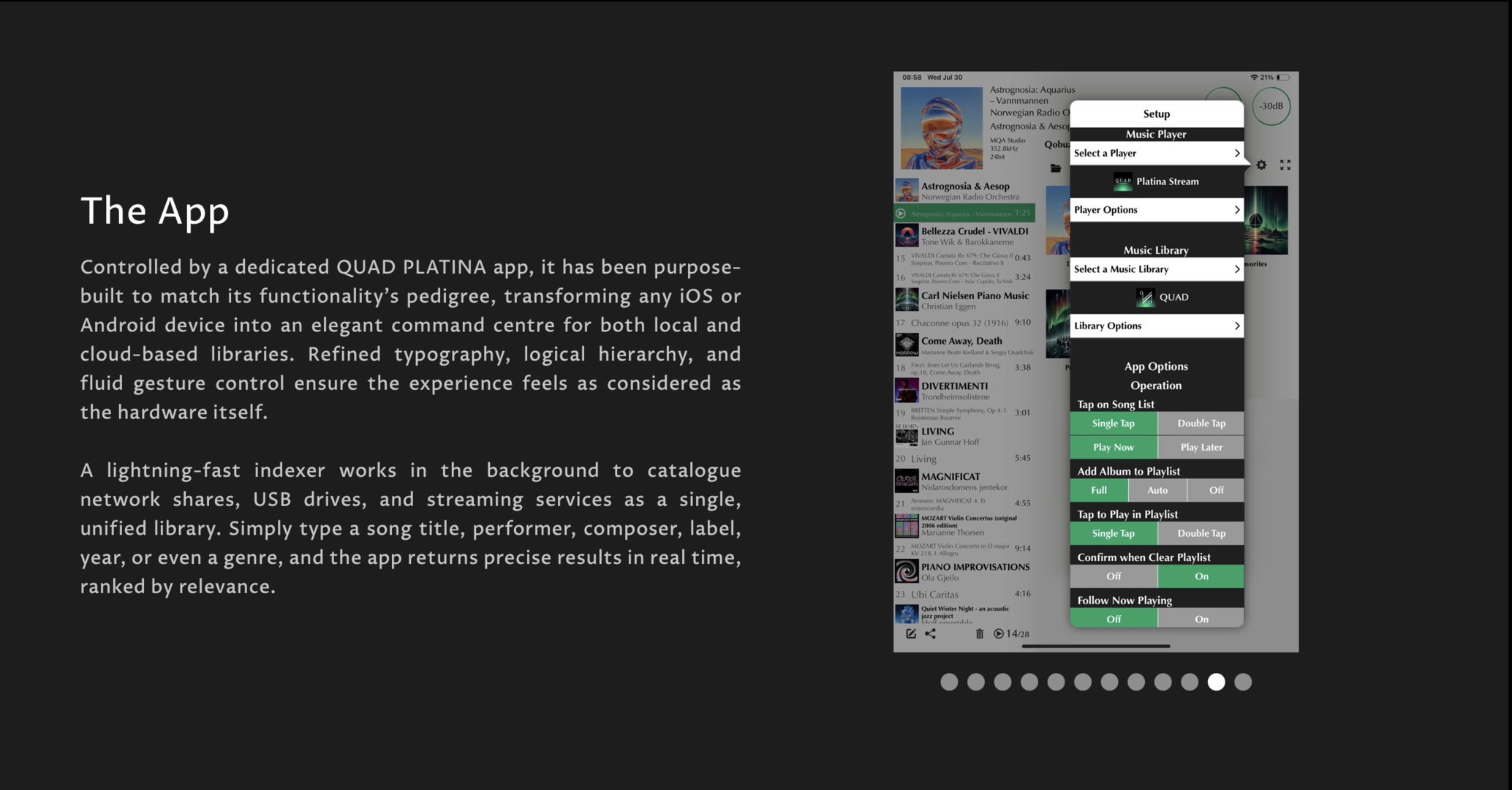Open the Library Options chevron row
Image resolution: width=1512 pixels, height=790 pixels.
(x=1156, y=326)
